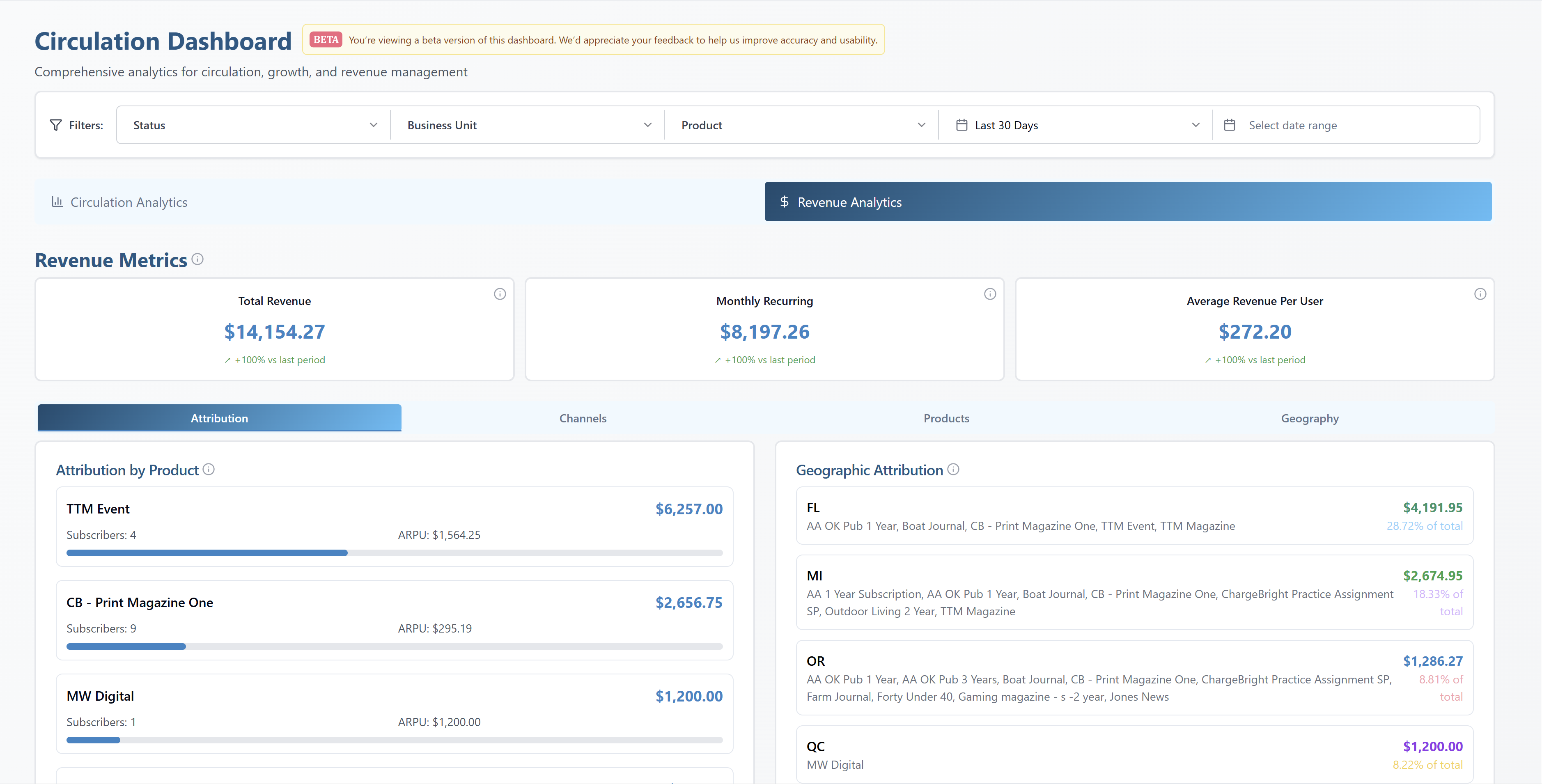Click the MW Digital $1,200.00 product amount

[x=689, y=696]
